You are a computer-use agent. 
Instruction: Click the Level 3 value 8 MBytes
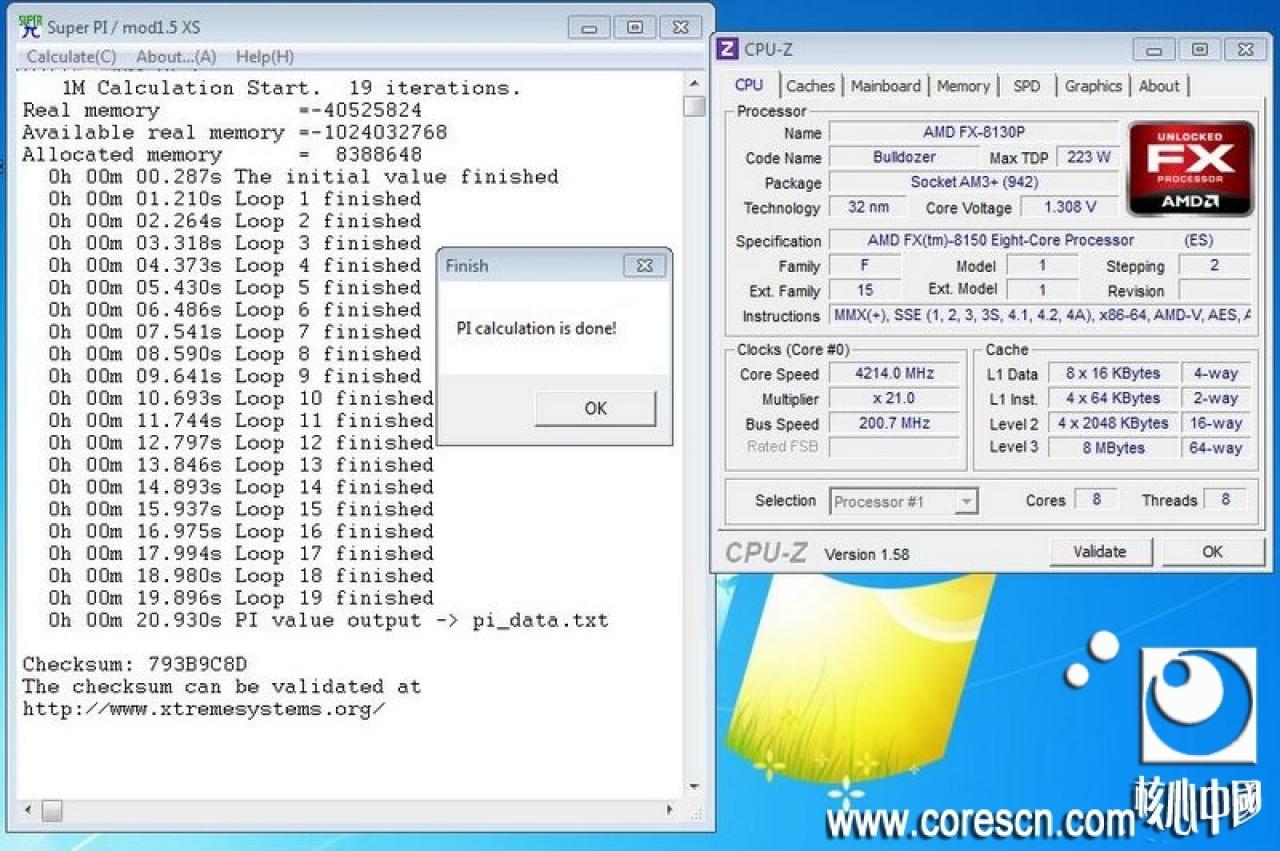click(x=1113, y=448)
